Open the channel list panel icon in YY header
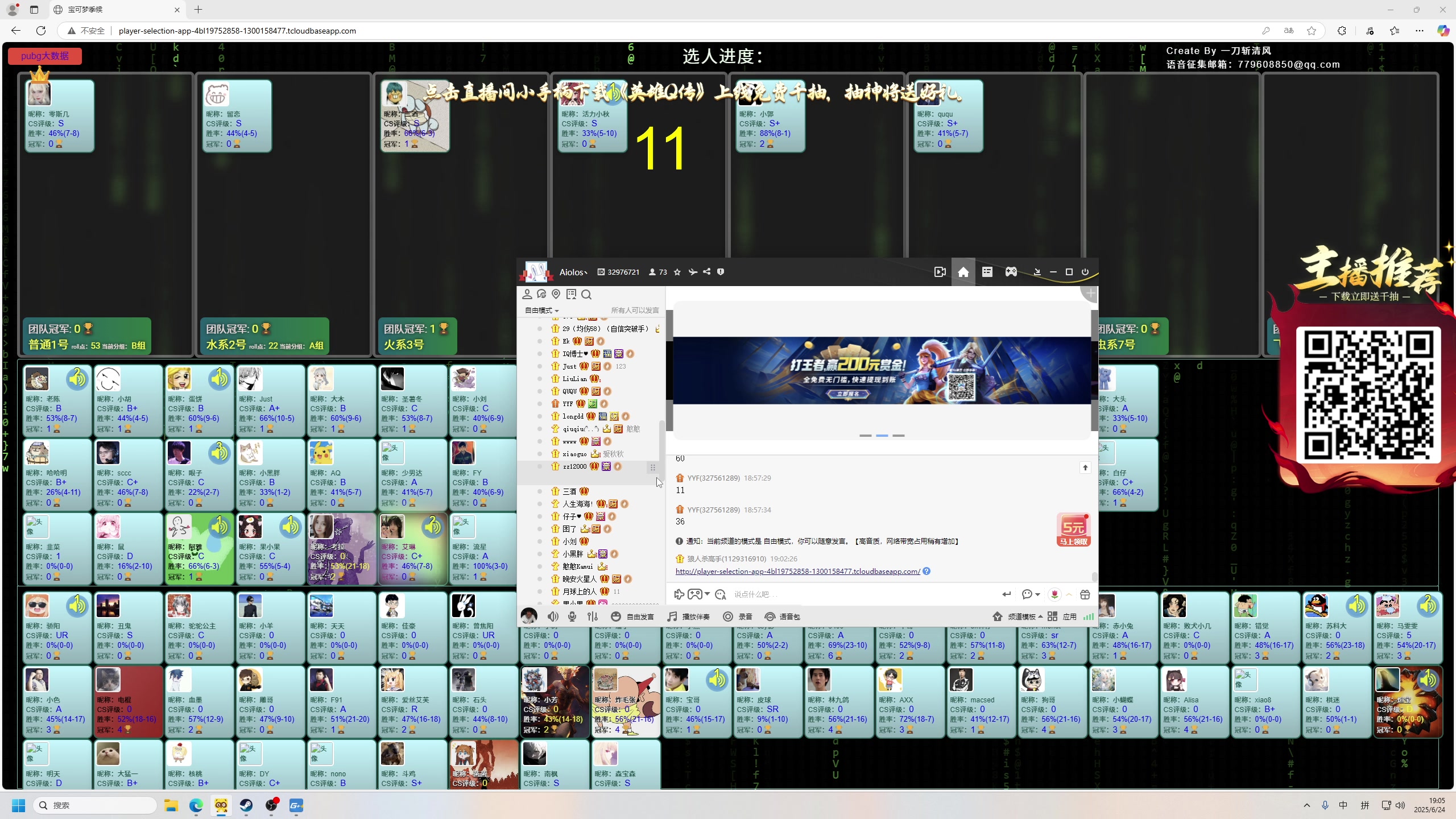1456x819 pixels. pyautogui.click(x=987, y=272)
